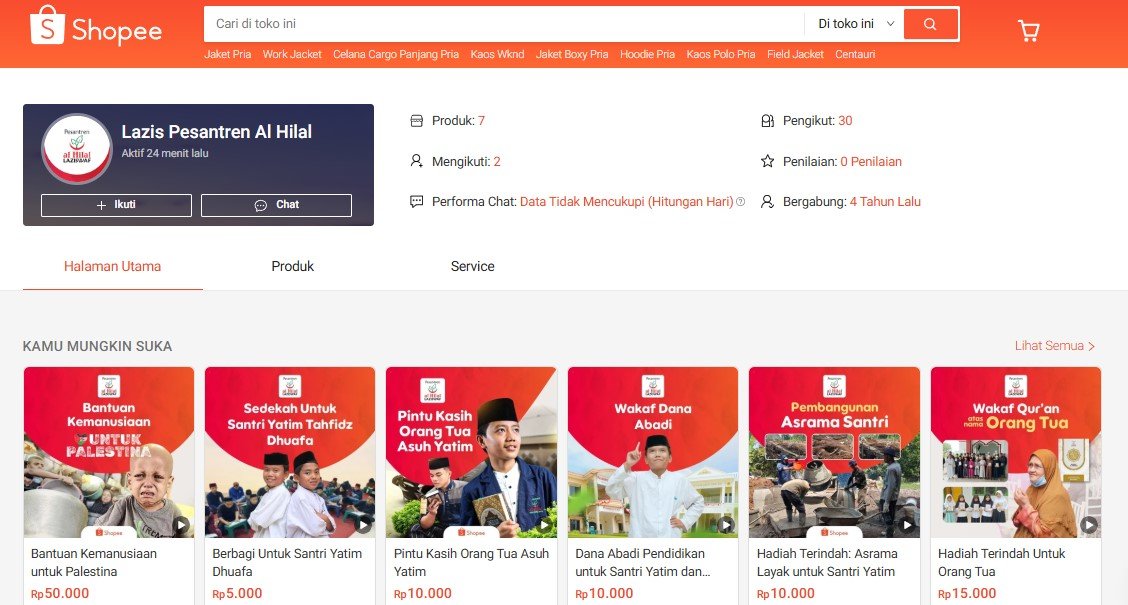Click the Shopee logo
The width and height of the screenshot is (1128, 605).
click(96, 26)
